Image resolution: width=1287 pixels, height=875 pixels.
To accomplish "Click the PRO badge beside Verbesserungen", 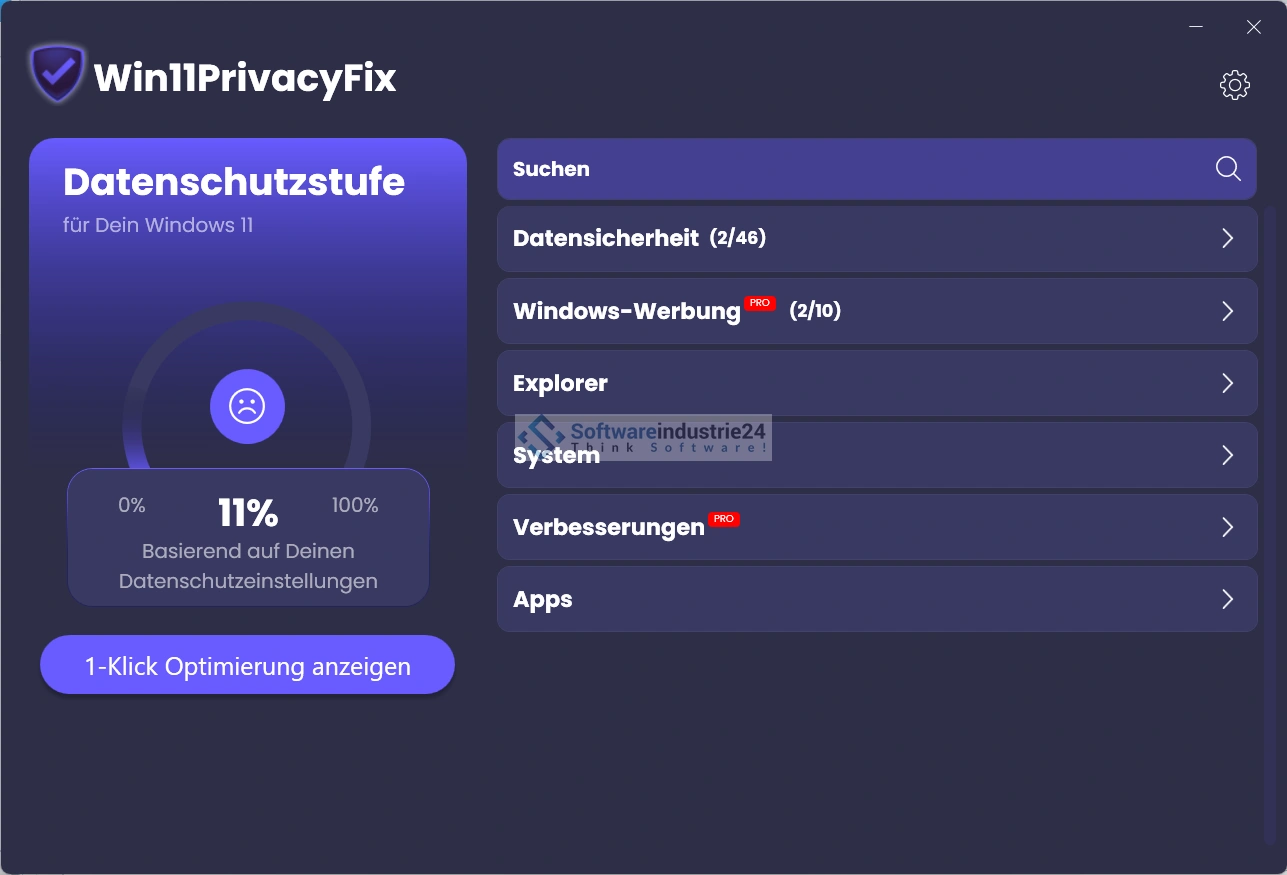I will [724, 519].
